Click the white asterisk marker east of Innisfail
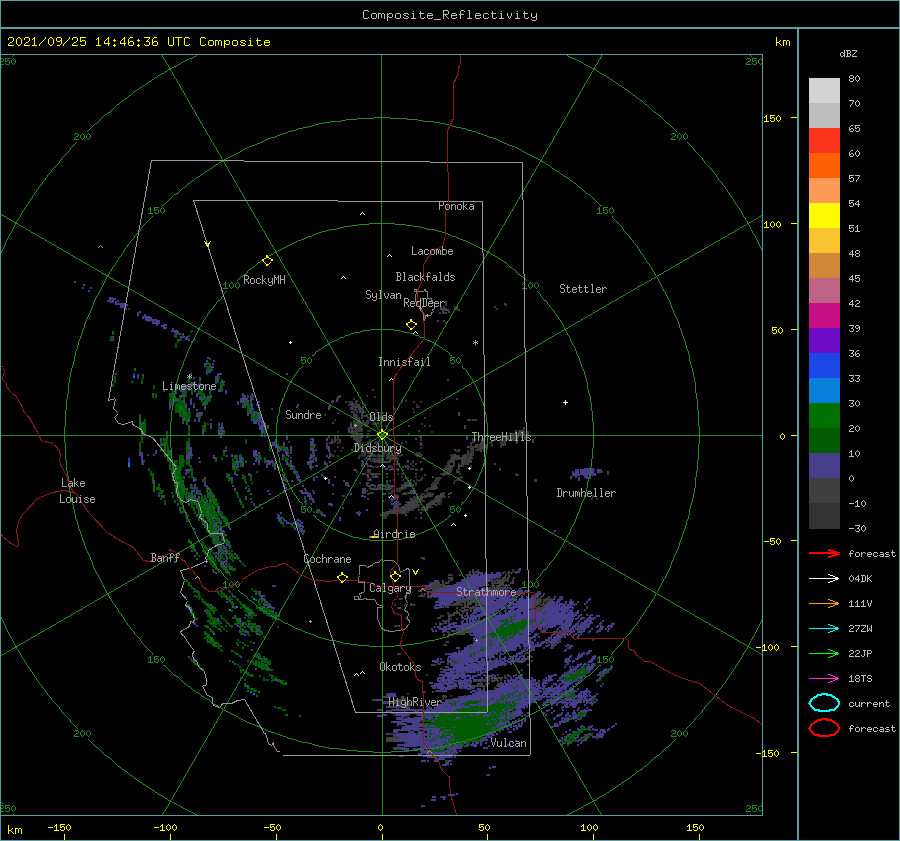The width and height of the screenshot is (900, 841). [475, 343]
